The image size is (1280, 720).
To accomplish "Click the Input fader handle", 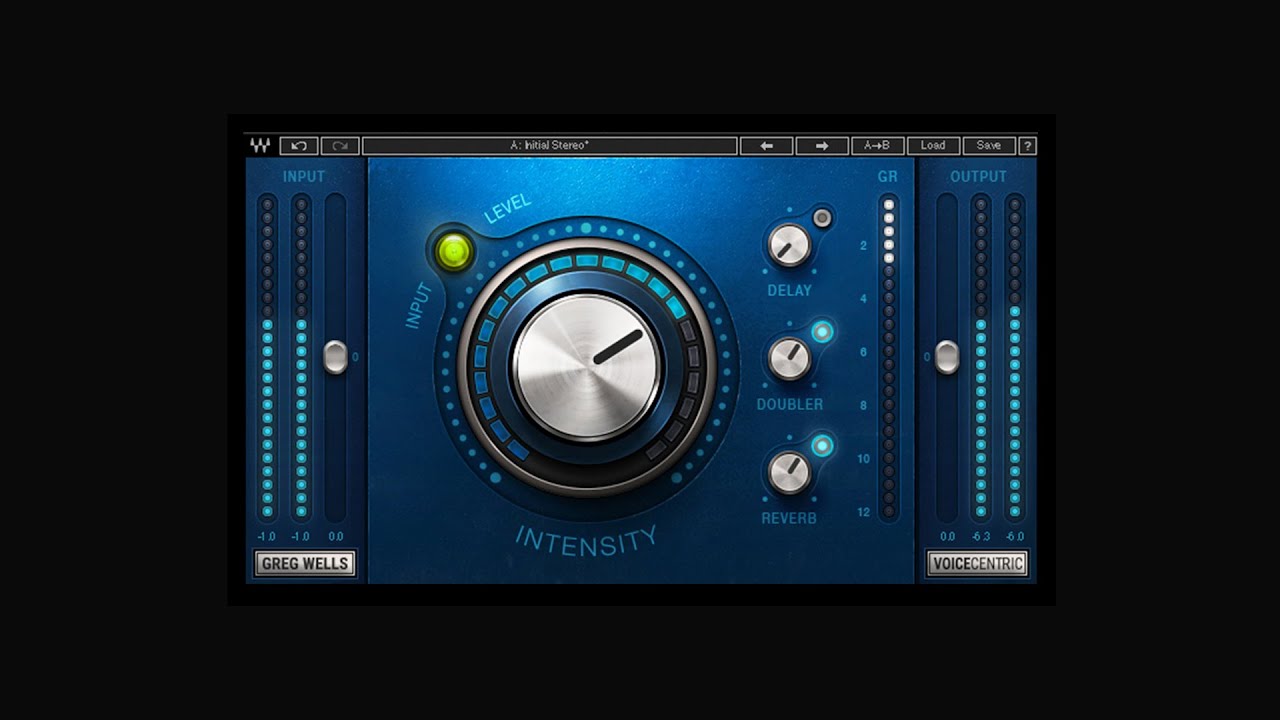I will 336,357.
